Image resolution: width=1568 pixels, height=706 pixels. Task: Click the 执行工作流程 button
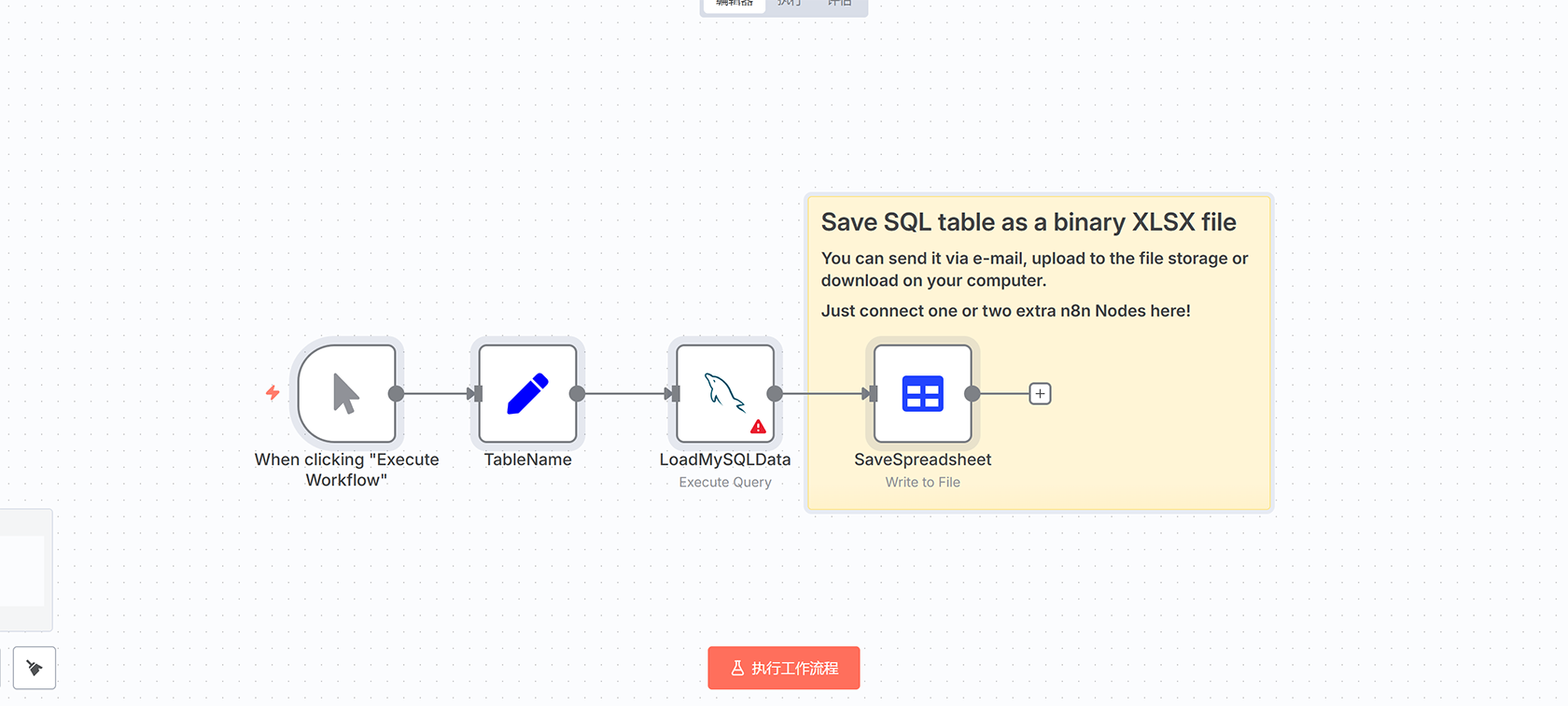[784, 668]
